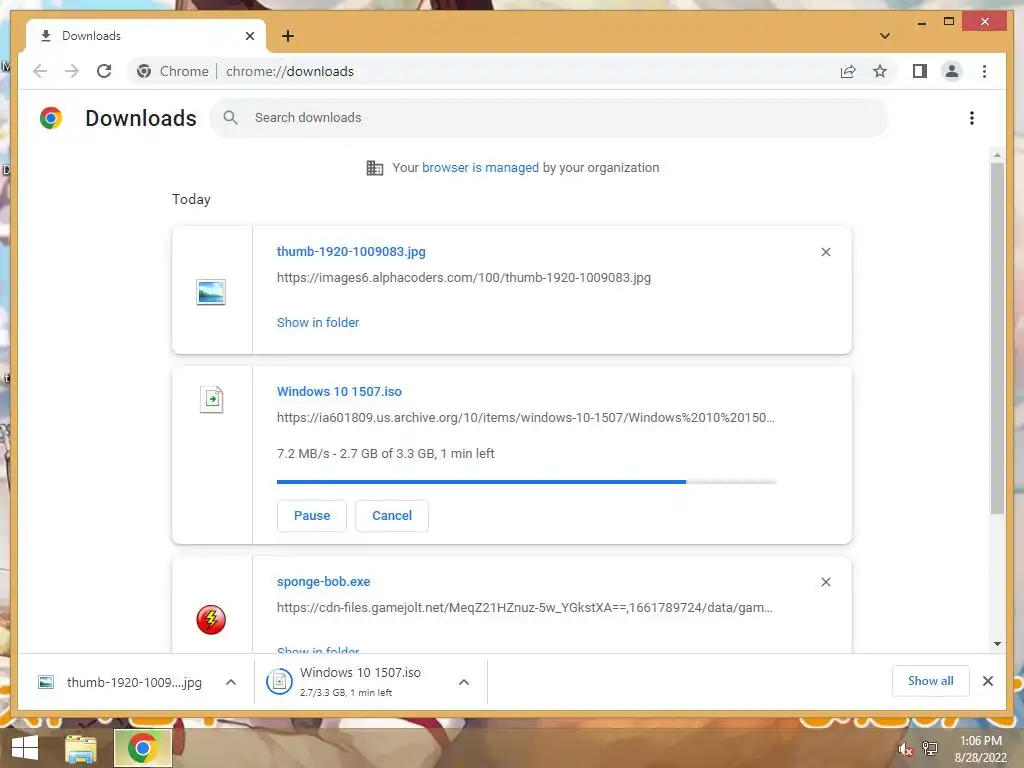
Task: Open the profile avatar menu
Action: [x=952, y=71]
